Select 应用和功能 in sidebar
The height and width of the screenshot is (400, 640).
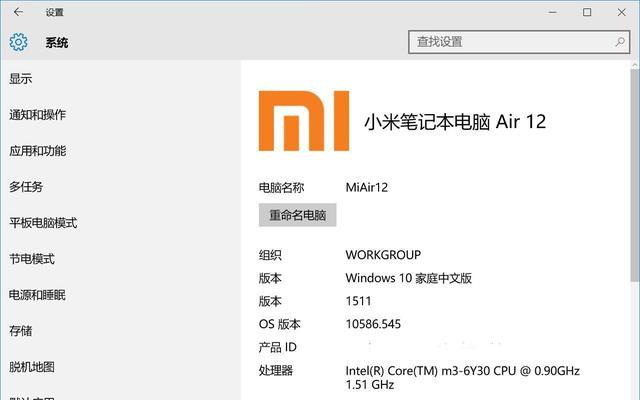(x=38, y=151)
